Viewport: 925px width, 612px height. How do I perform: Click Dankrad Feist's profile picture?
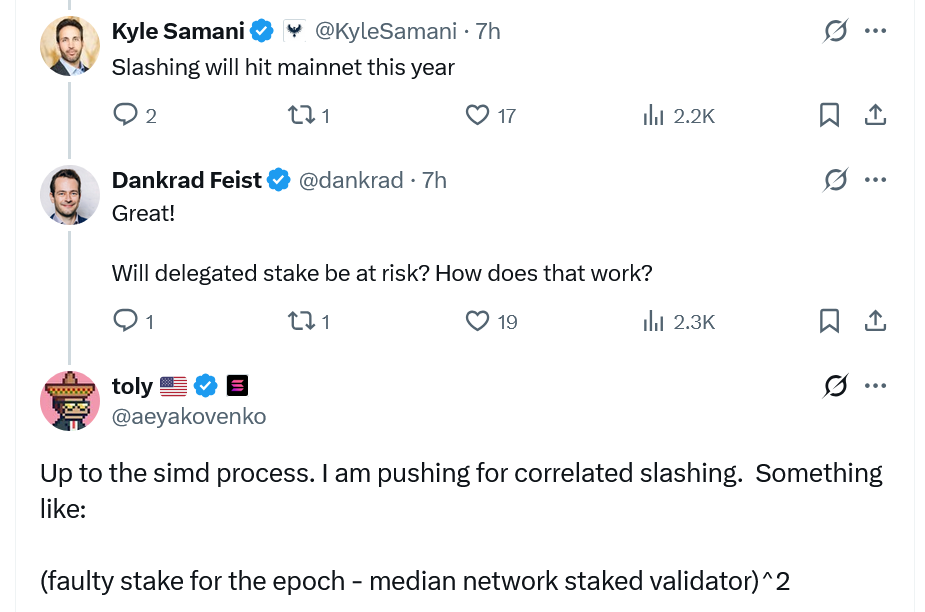click(69, 195)
